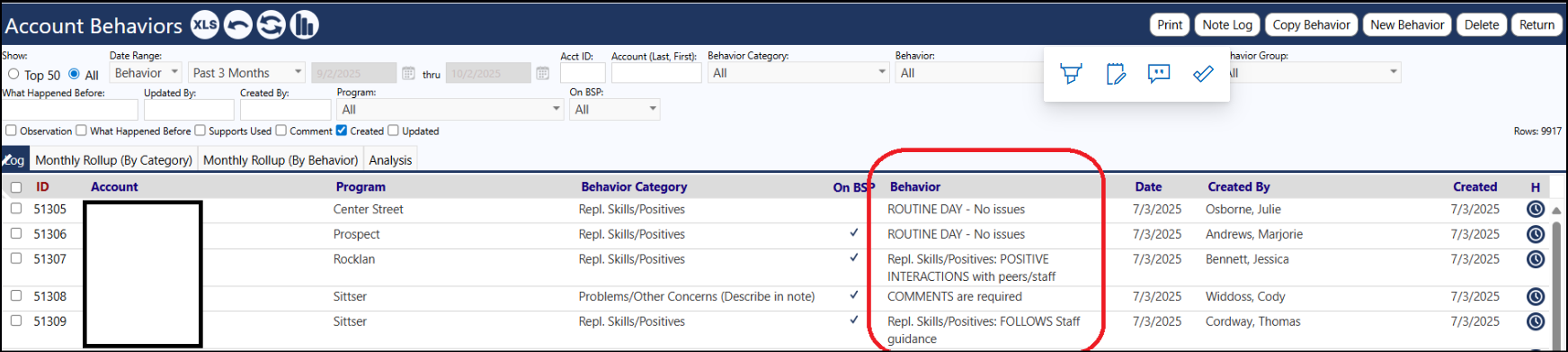Viewport: 1568px width, 352px height.
Task: Expand the Behavior Group dropdown
Action: 1315,73
